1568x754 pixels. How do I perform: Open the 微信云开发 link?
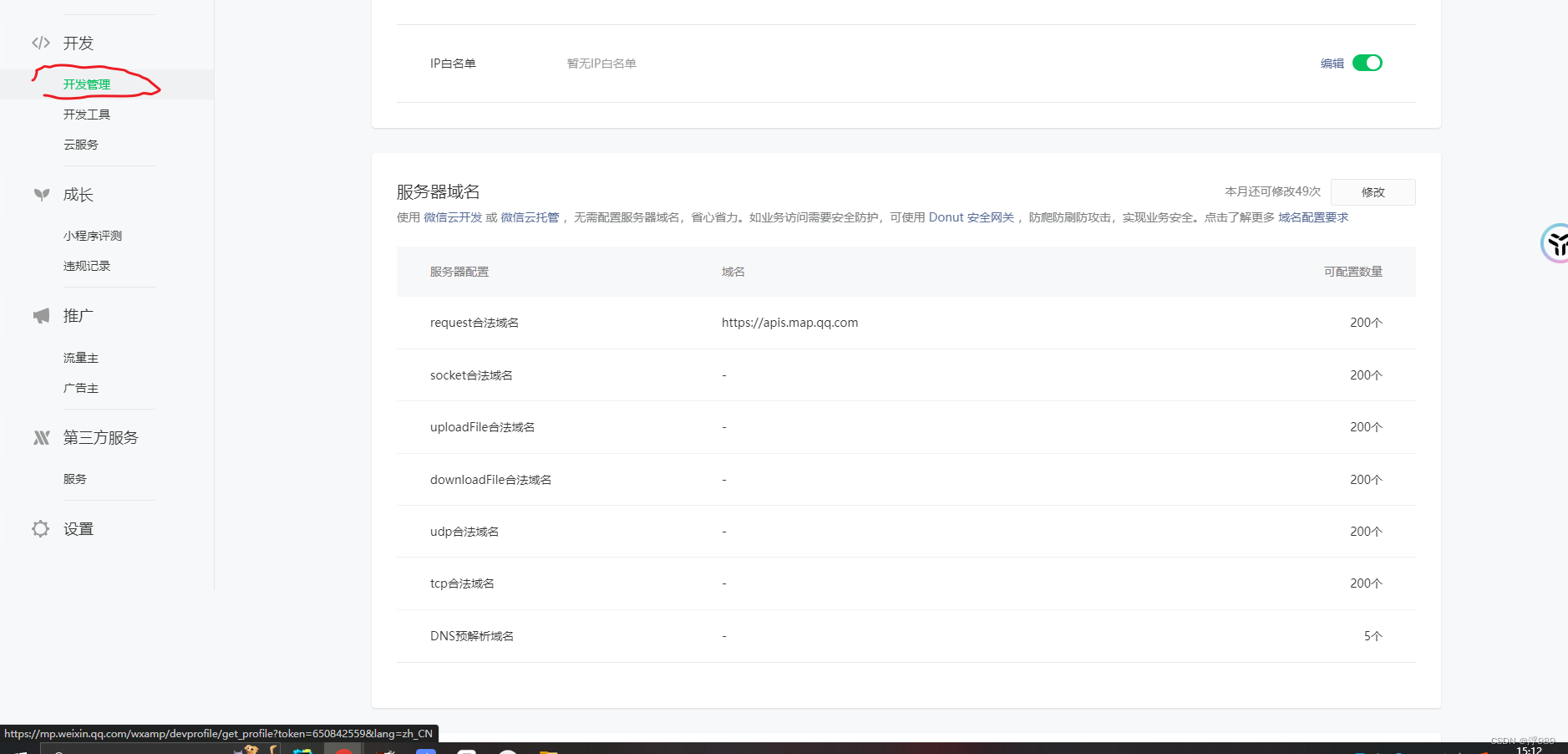coord(453,217)
